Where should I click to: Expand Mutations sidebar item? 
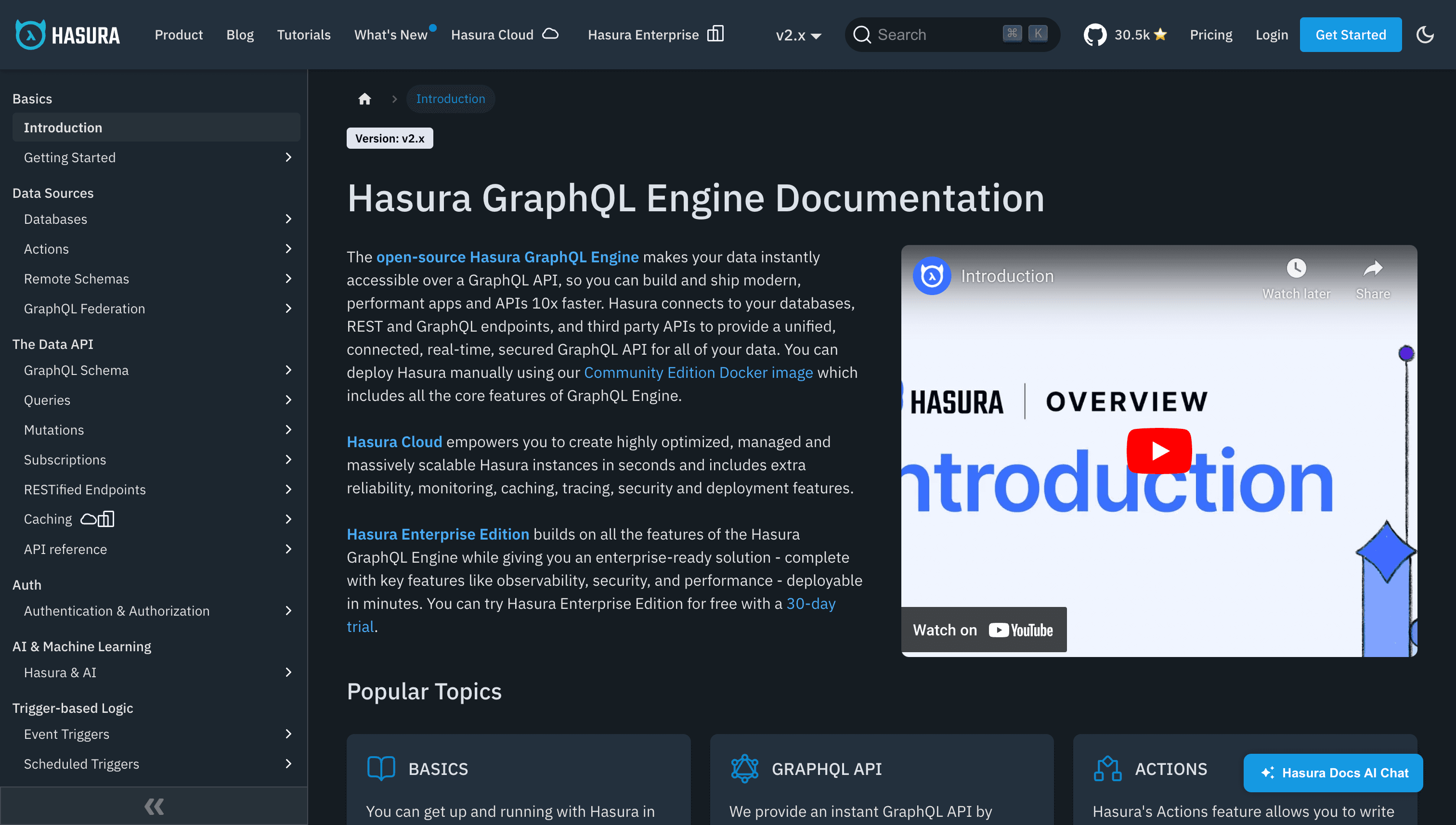tap(288, 429)
